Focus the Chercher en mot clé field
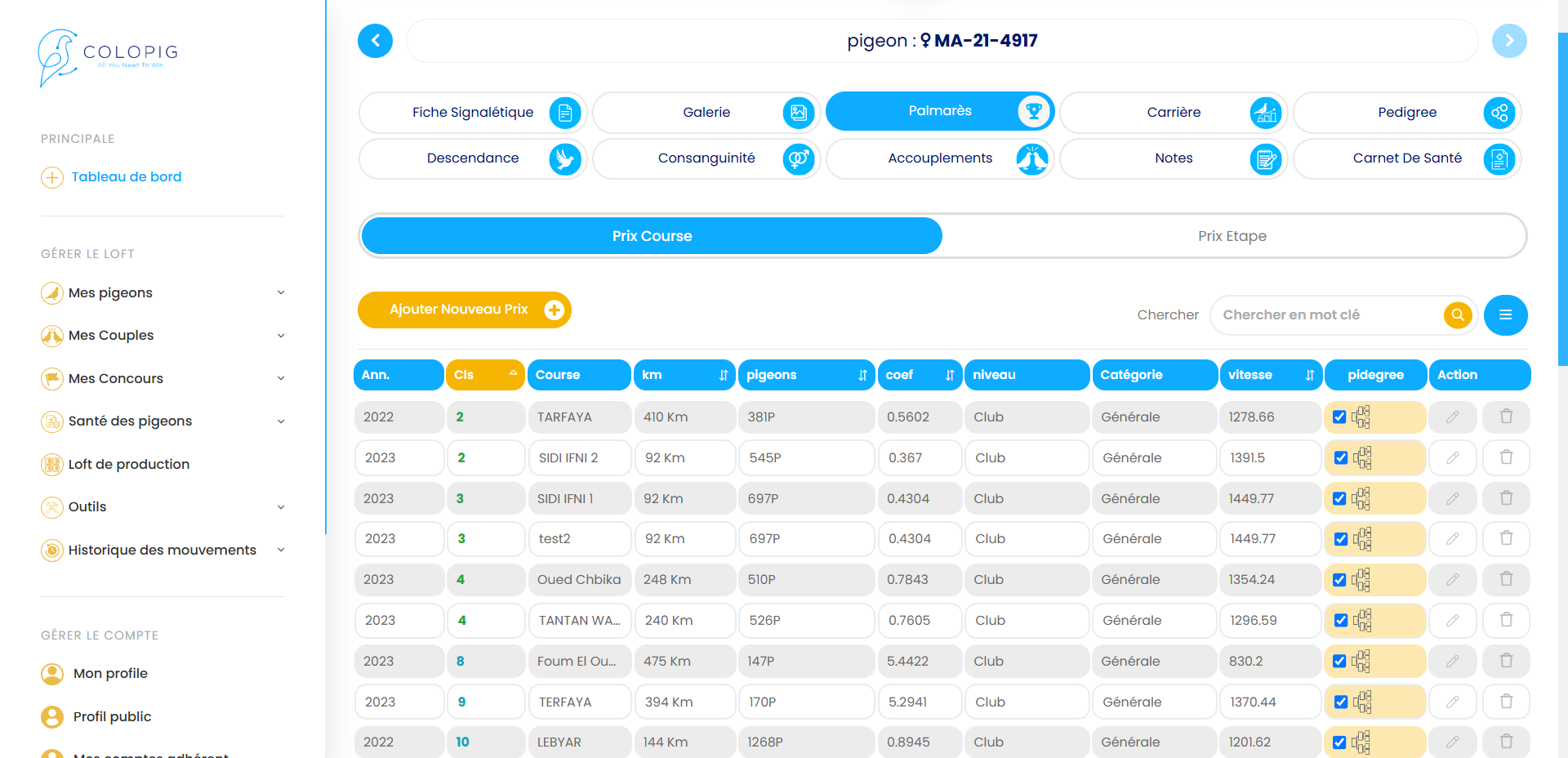The height and width of the screenshot is (758, 1568). point(1327,314)
